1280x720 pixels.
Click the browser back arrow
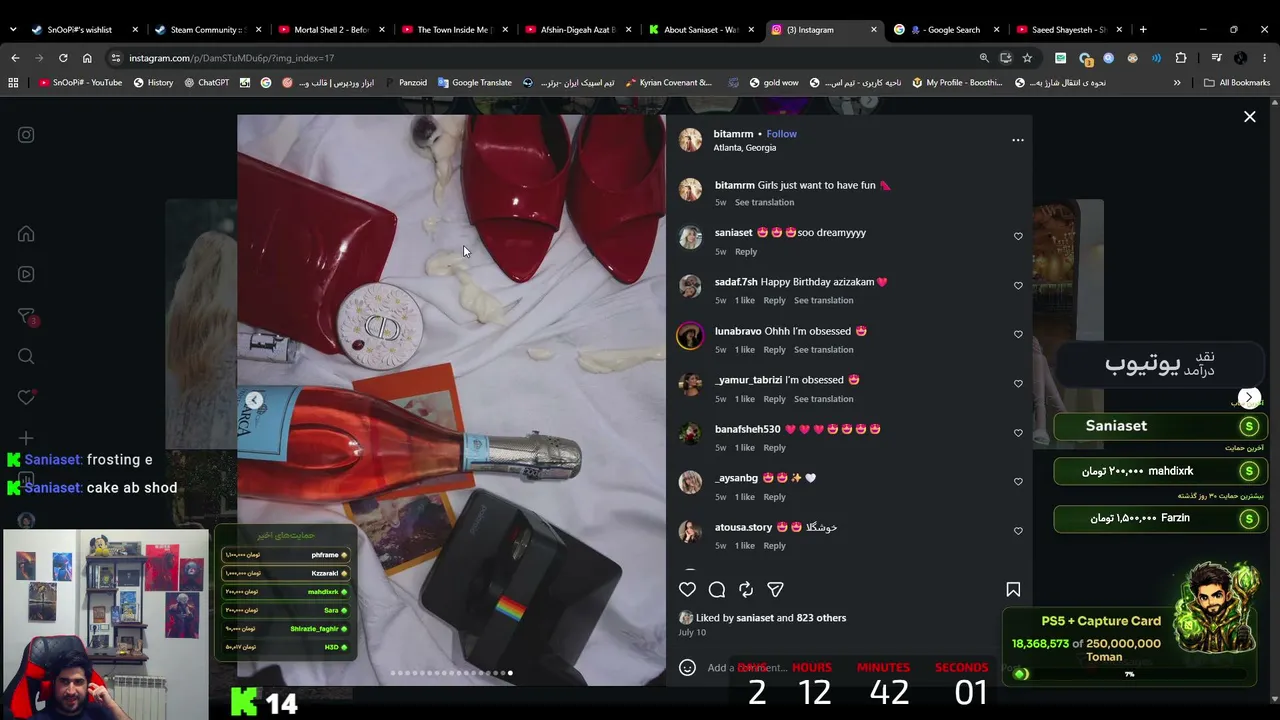pos(15,58)
